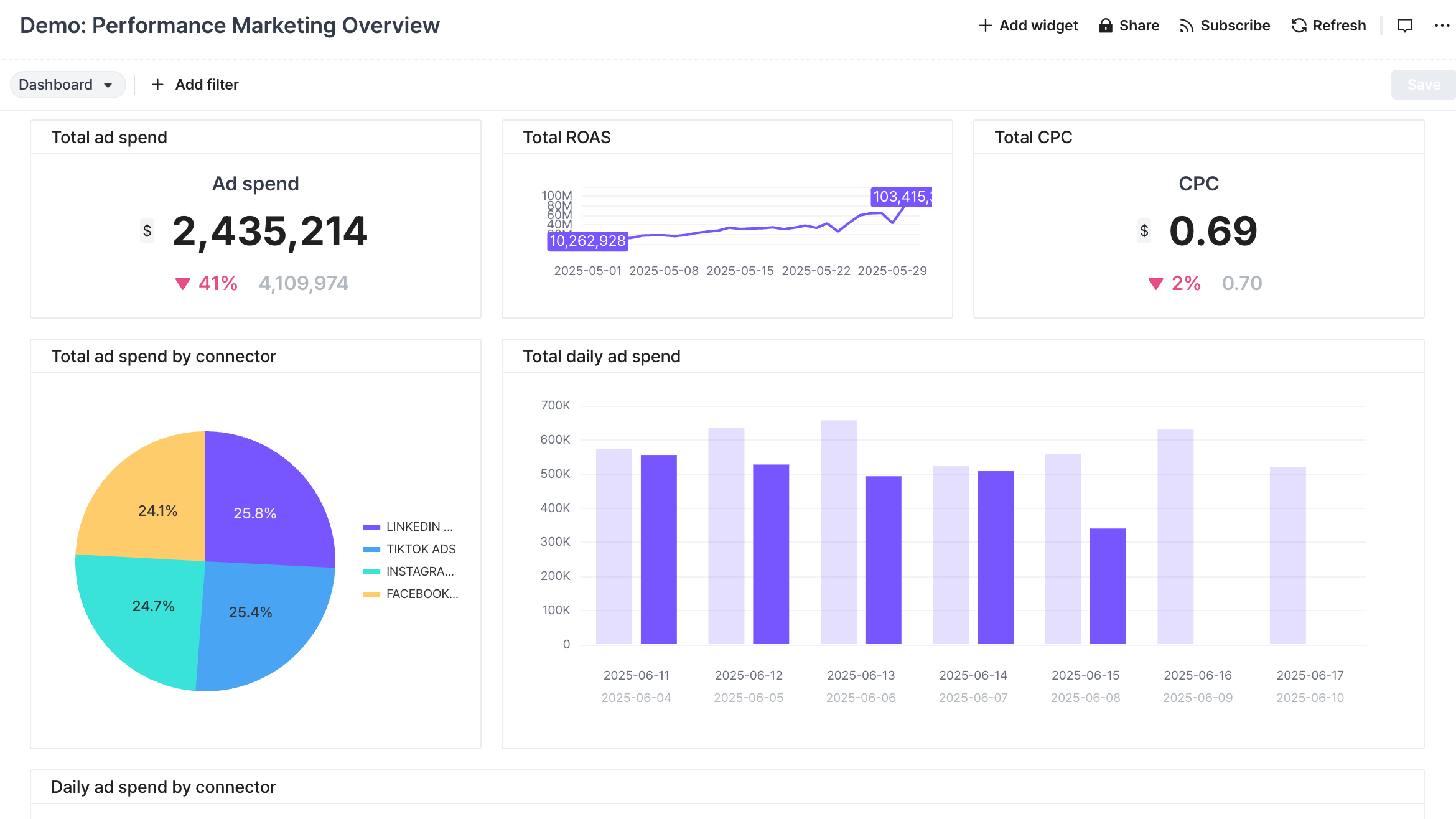Open the comments speech bubble icon
This screenshot has width=1456, height=819.
click(1405, 26)
